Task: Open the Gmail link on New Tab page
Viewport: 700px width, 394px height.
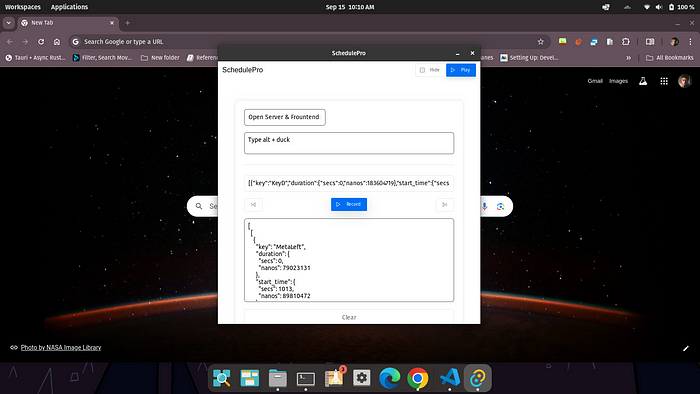Action: (595, 81)
